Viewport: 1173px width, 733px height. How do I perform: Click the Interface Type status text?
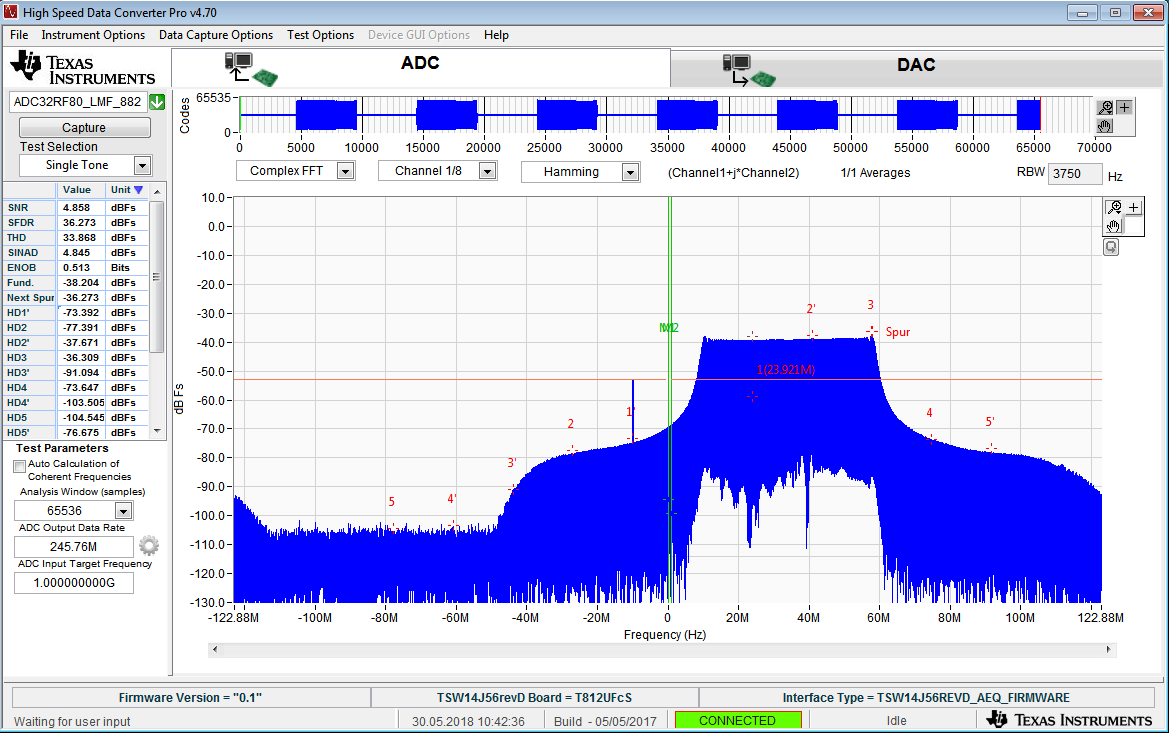(x=926, y=698)
